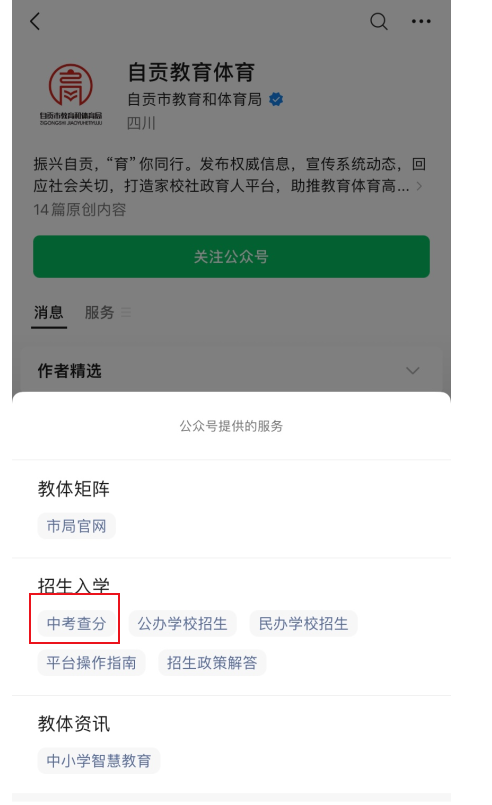Click the blue verified badge icon

[x=276, y=99]
